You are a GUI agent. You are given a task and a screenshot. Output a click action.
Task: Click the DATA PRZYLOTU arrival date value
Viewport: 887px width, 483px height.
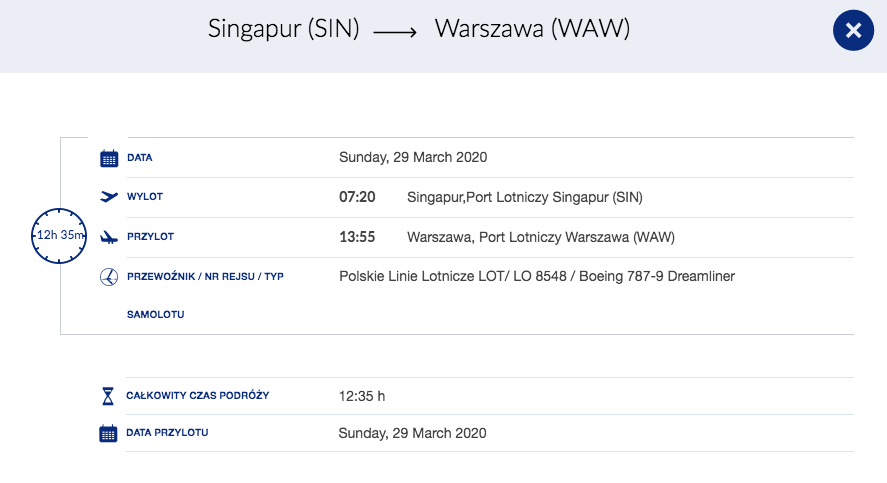pyautogui.click(x=412, y=433)
